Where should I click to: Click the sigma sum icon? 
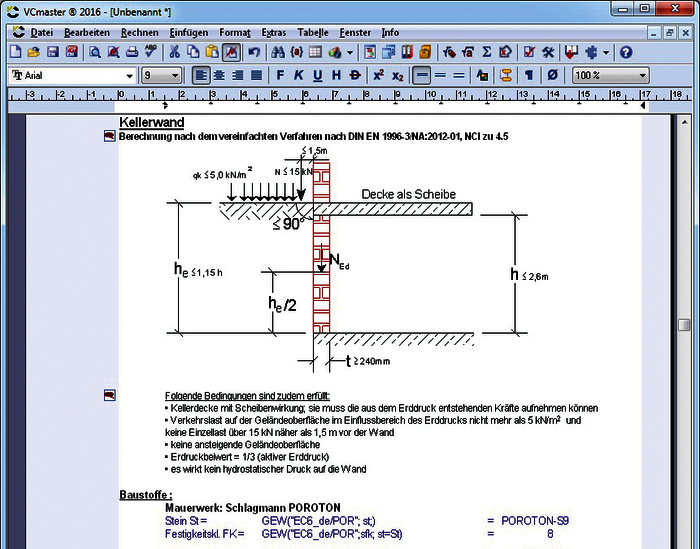487,52
